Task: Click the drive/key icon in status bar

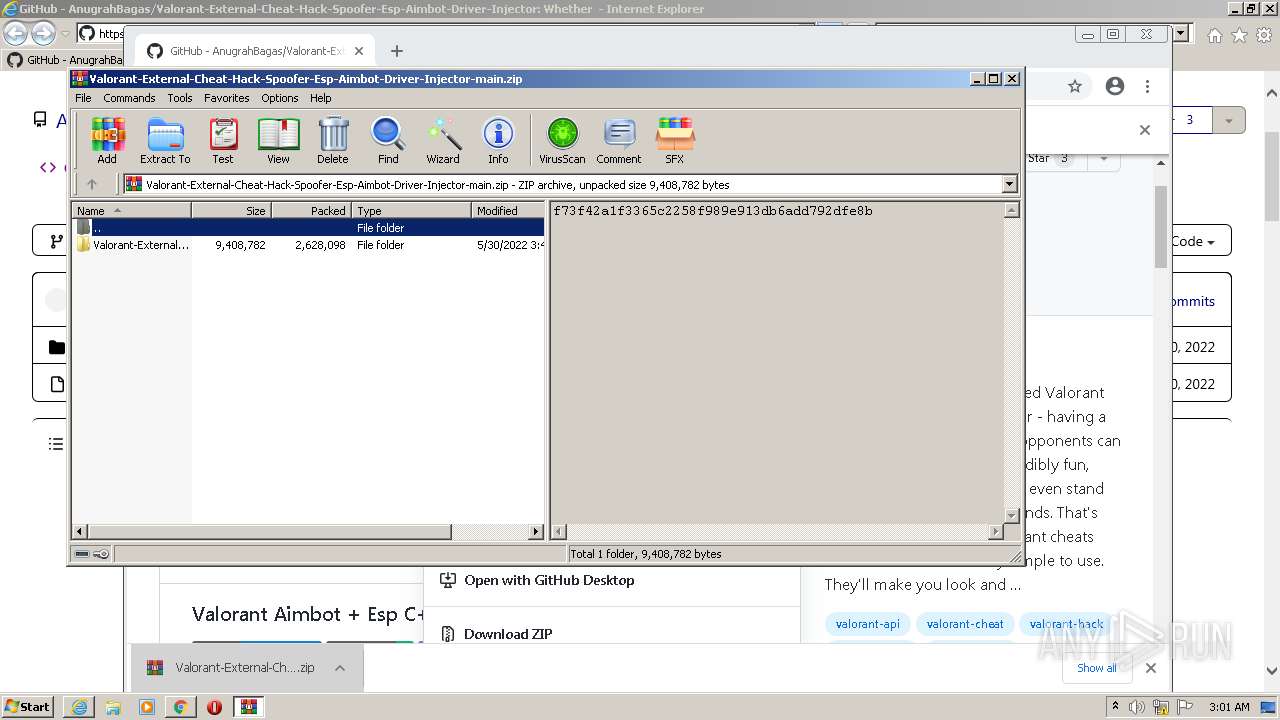Action: coord(92,554)
